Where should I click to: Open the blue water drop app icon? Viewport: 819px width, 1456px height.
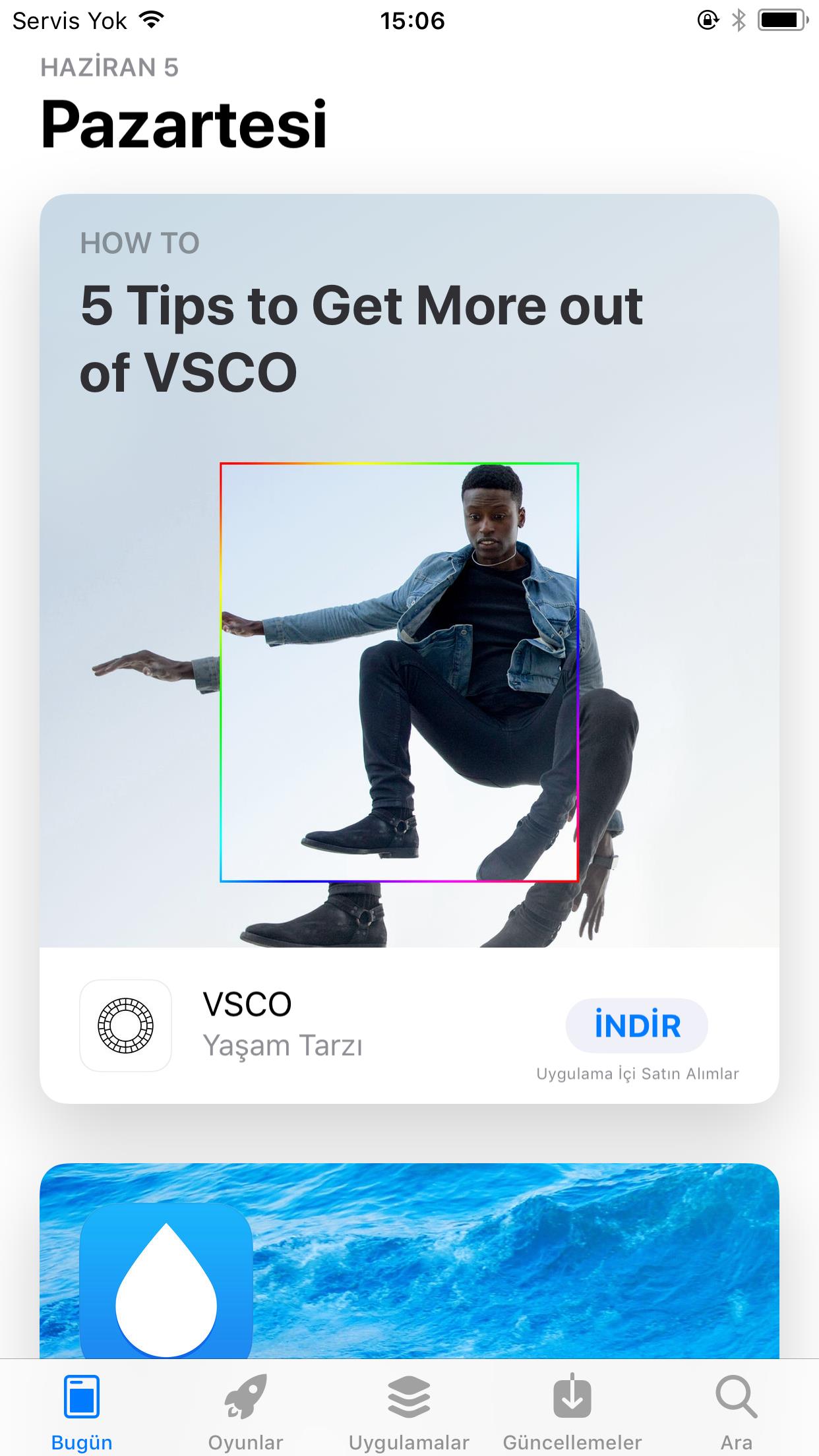tap(166, 1281)
